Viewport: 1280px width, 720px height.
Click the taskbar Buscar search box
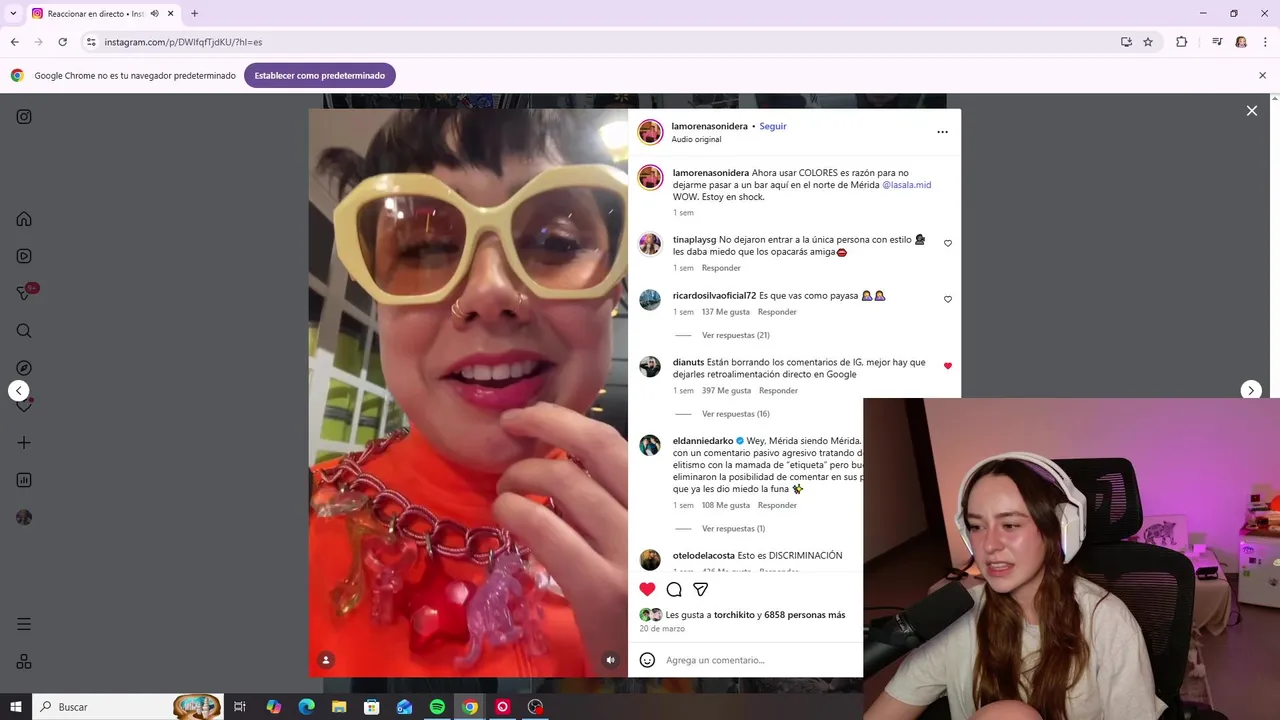128,707
